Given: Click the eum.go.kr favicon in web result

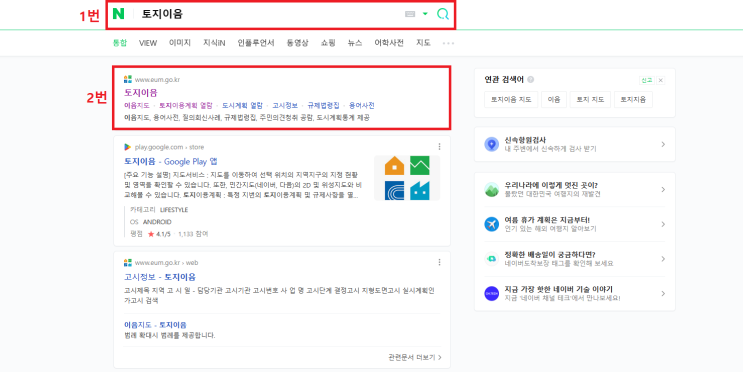Looking at the screenshot, I should (128, 262).
